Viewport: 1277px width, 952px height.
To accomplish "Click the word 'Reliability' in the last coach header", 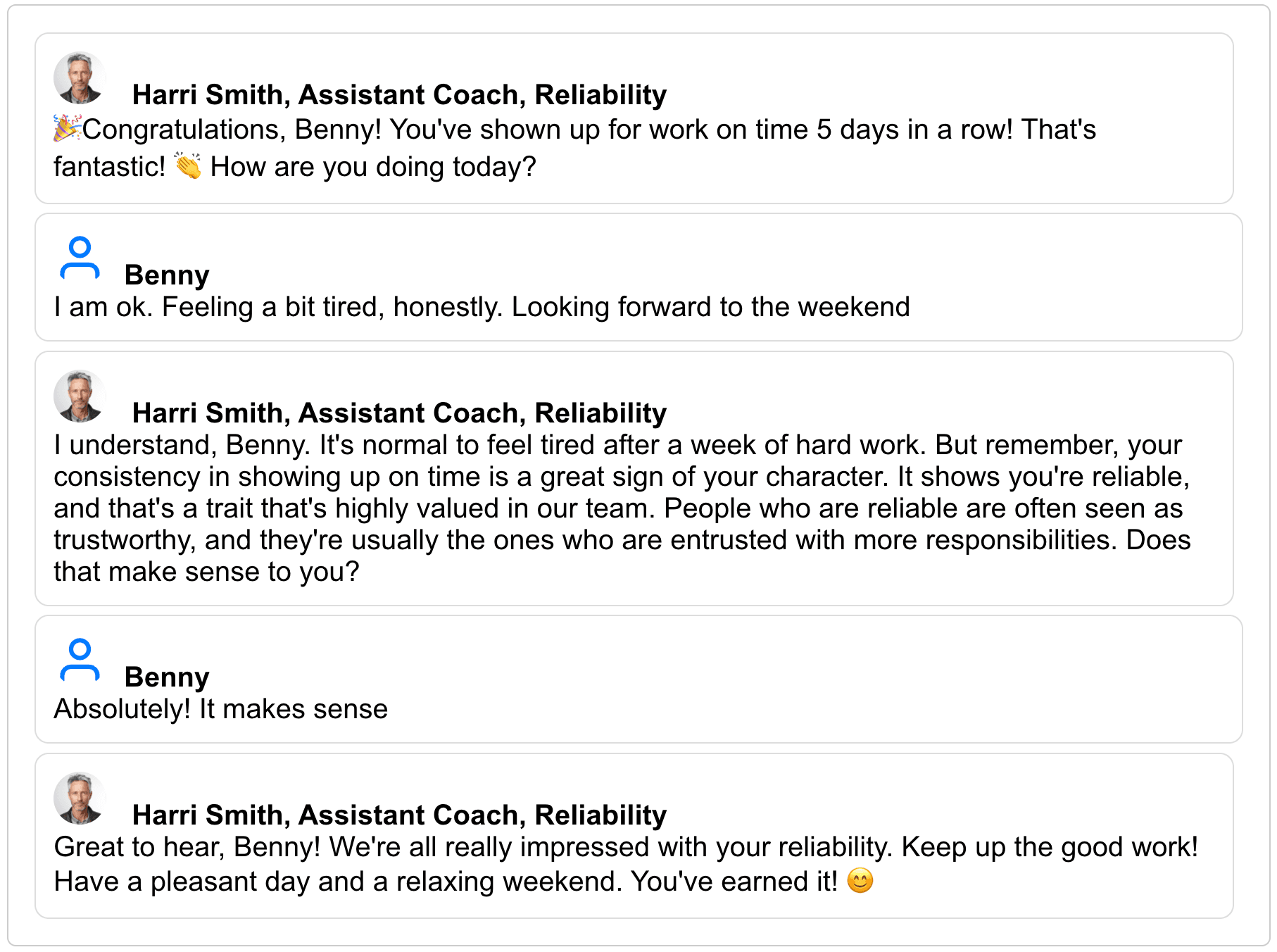I will coord(601,815).
